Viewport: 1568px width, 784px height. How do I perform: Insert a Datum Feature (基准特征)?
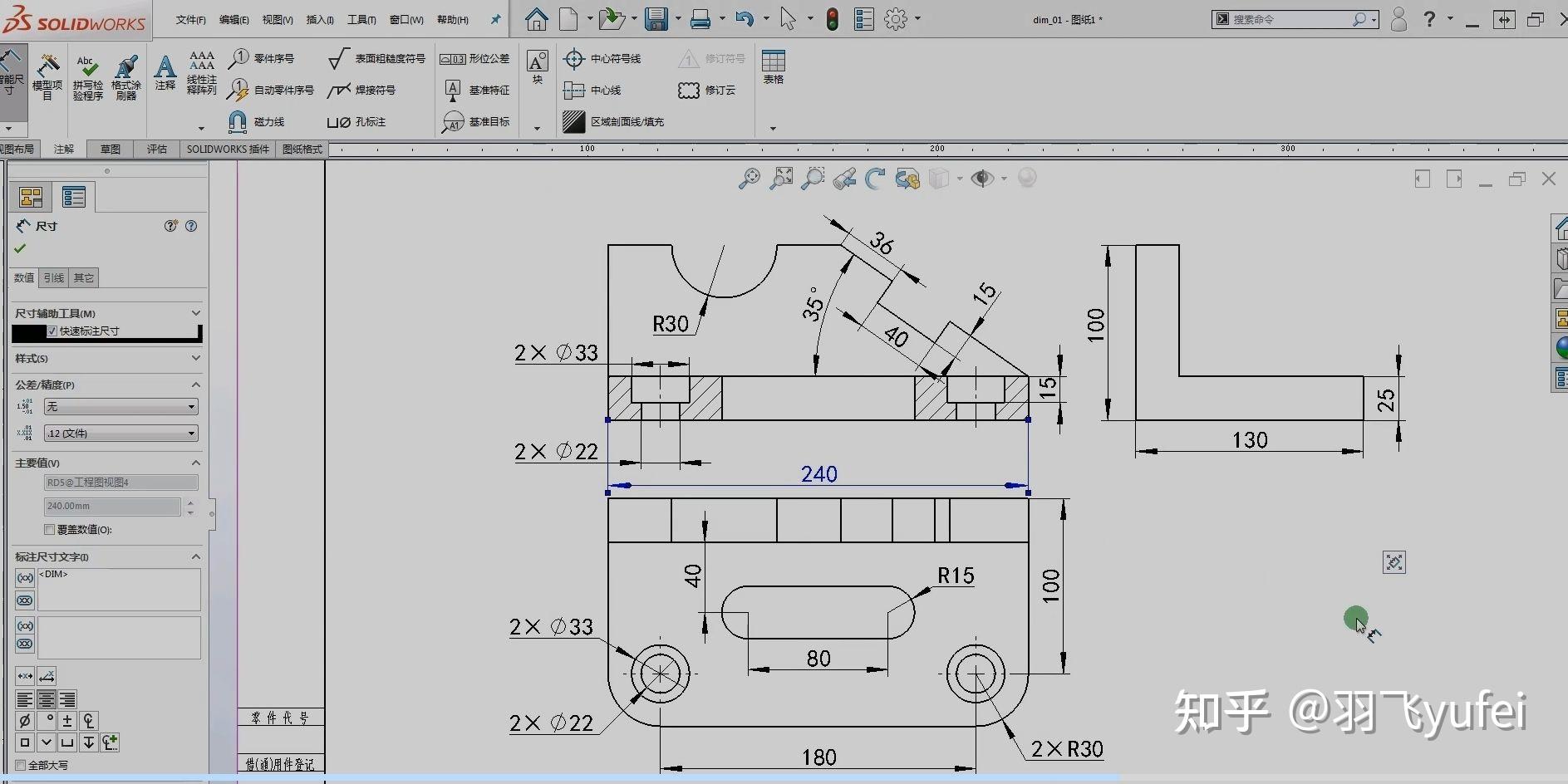tap(477, 90)
